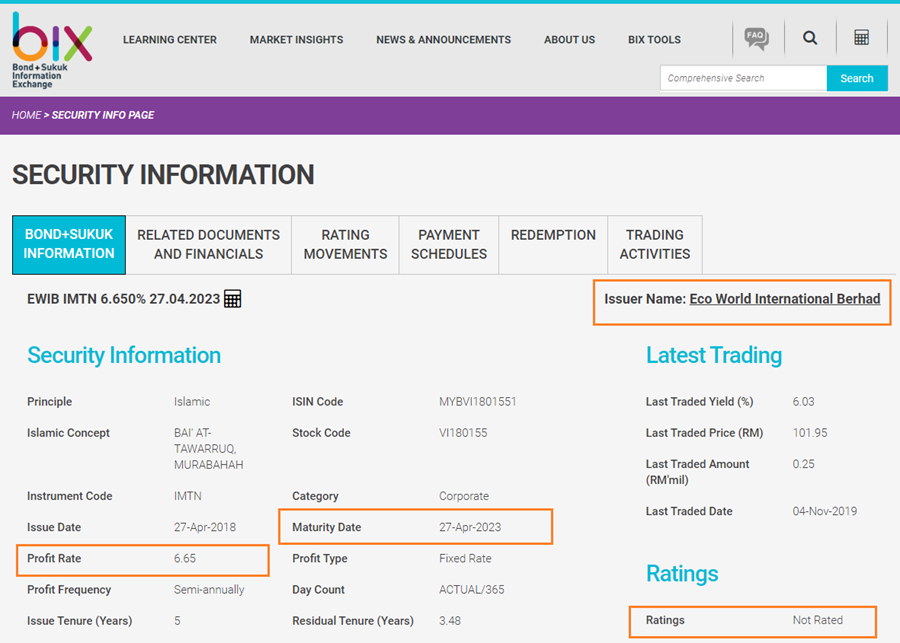Follow the Eco World International Berhad link
The width and height of the screenshot is (900, 643).
(x=785, y=299)
